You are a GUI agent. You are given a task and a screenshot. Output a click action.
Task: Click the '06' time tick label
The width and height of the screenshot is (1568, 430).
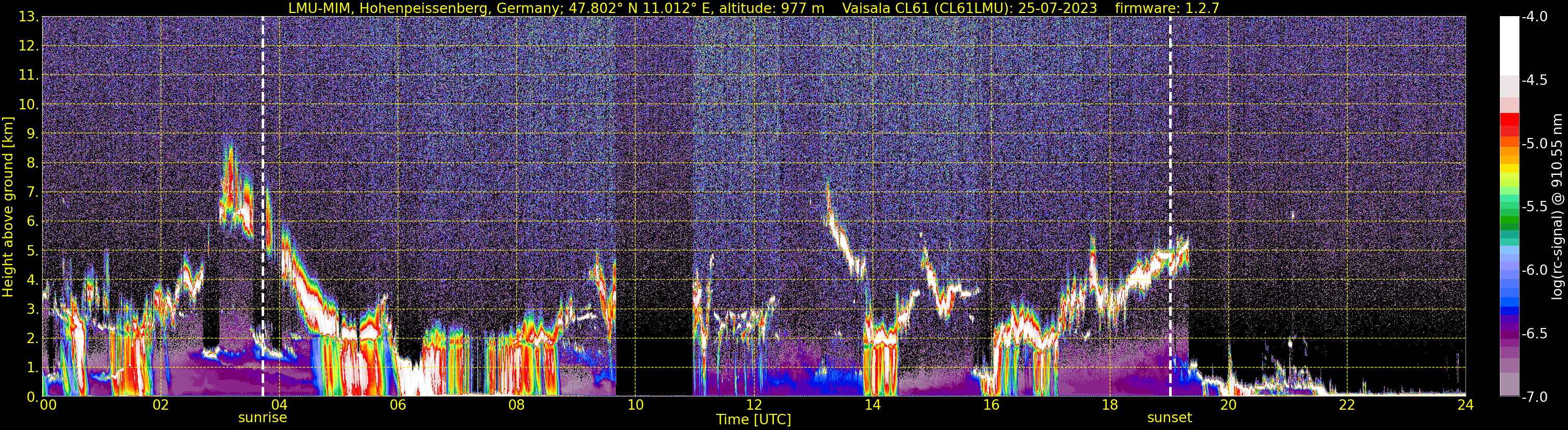pos(397,405)
